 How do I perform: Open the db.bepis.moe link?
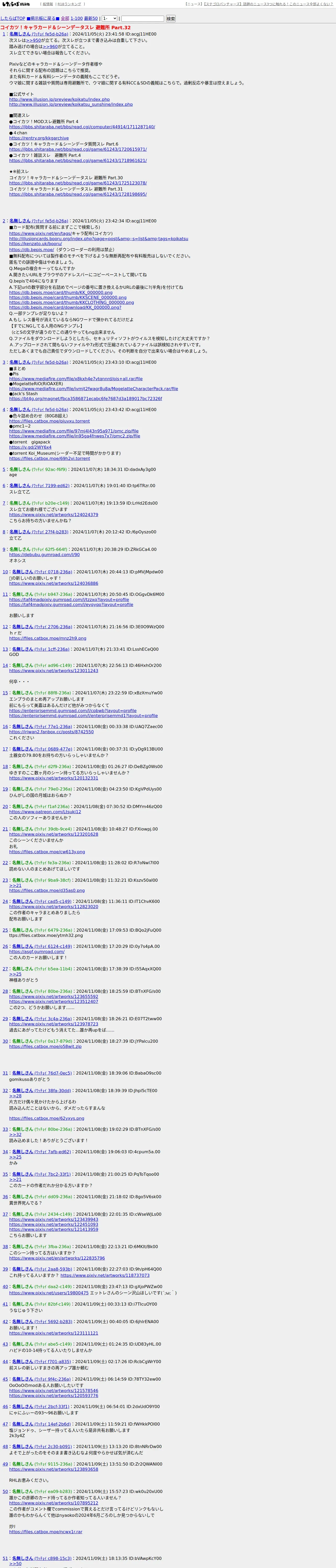(x=32, y=250)
